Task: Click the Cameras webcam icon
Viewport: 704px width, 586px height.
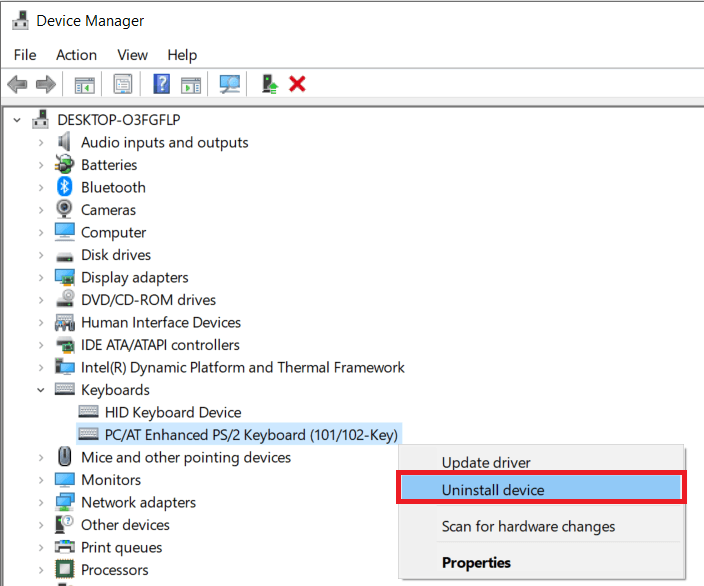Action: tap(64, 209)
